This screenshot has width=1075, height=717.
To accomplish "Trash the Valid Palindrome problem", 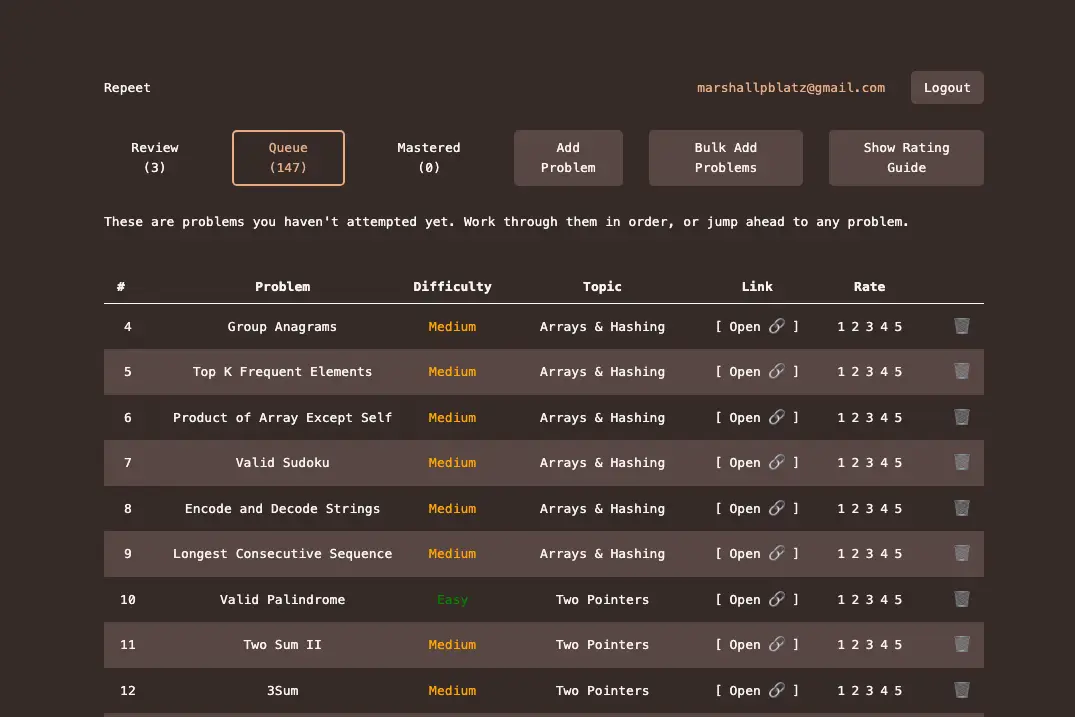I will 961,599.
